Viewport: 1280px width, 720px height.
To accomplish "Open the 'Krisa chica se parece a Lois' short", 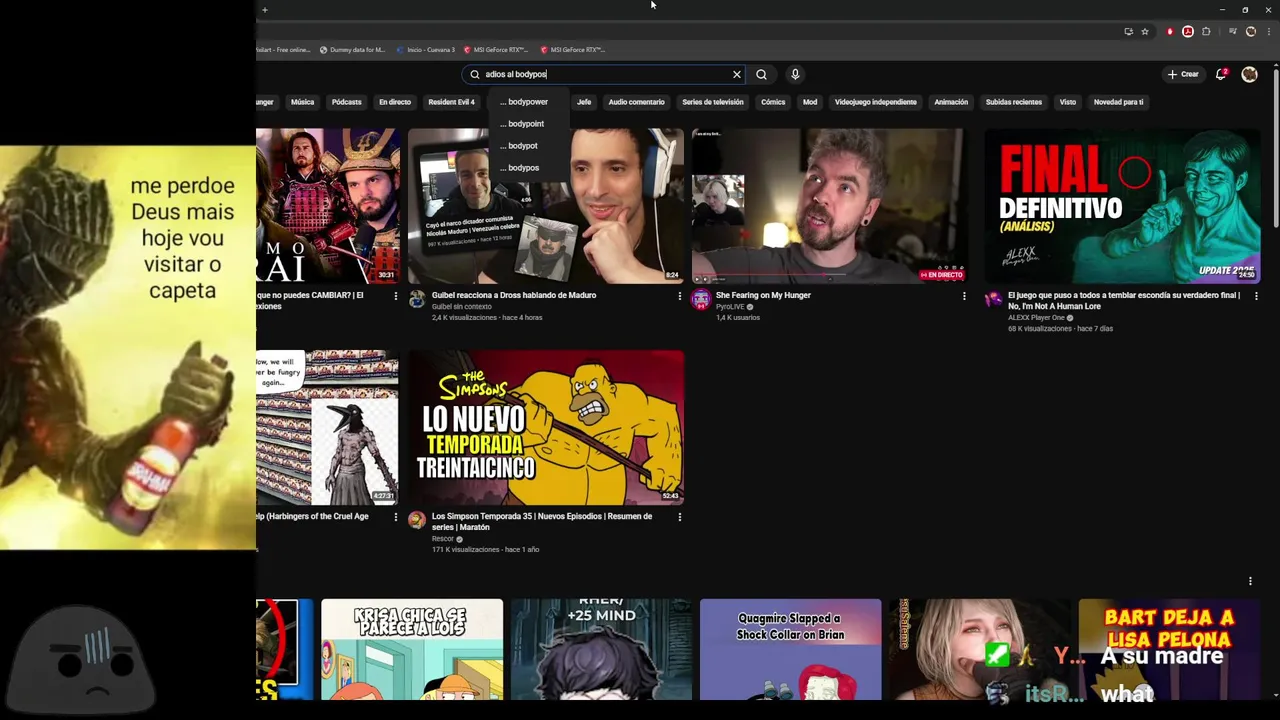I will [x=412, y=650].
